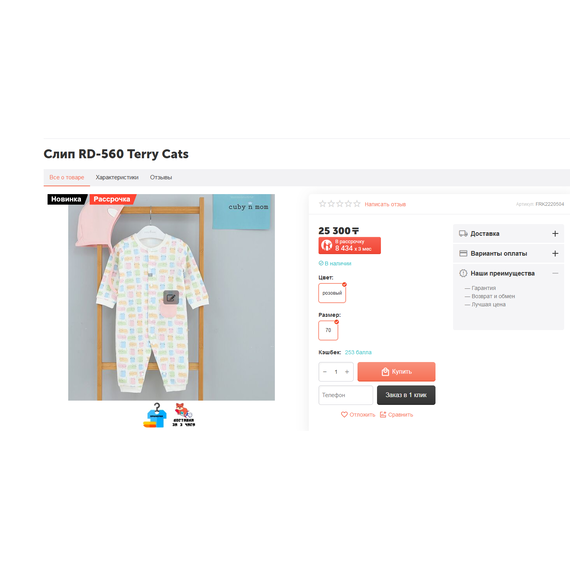The height and width of the screenshot is (570, 570).
Task: Click the card icon beside Варианты оплаты
Action: 463,253
